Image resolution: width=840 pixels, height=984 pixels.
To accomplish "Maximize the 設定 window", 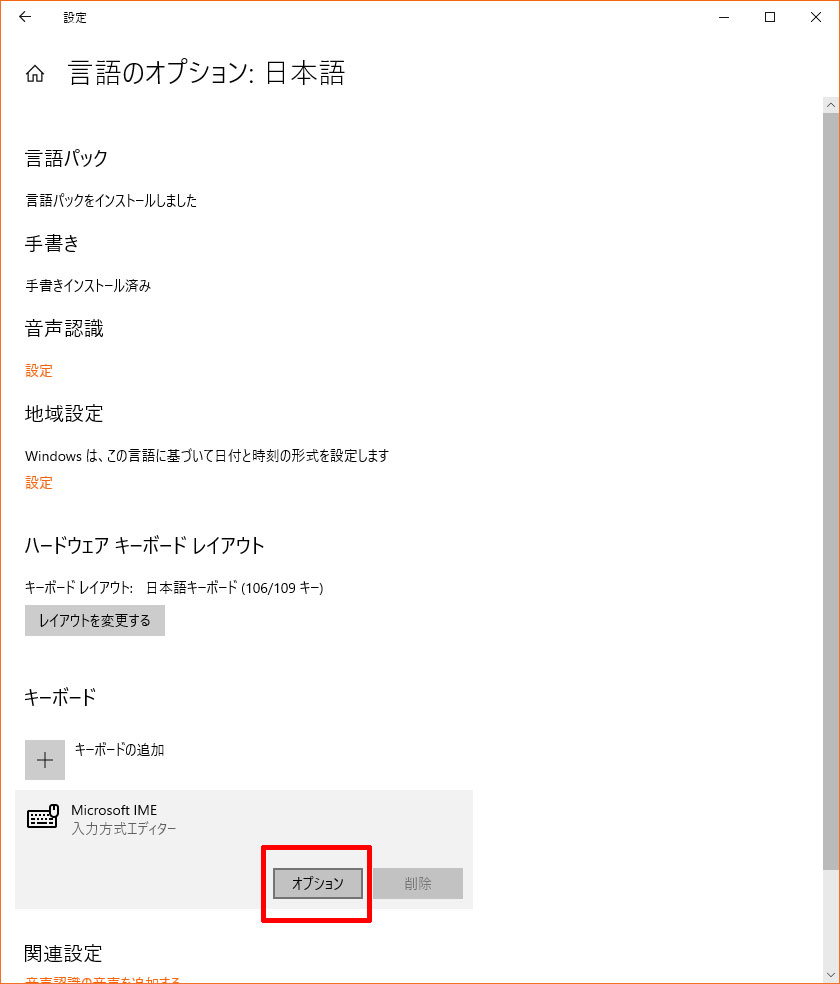I will [x=770, y=17].
